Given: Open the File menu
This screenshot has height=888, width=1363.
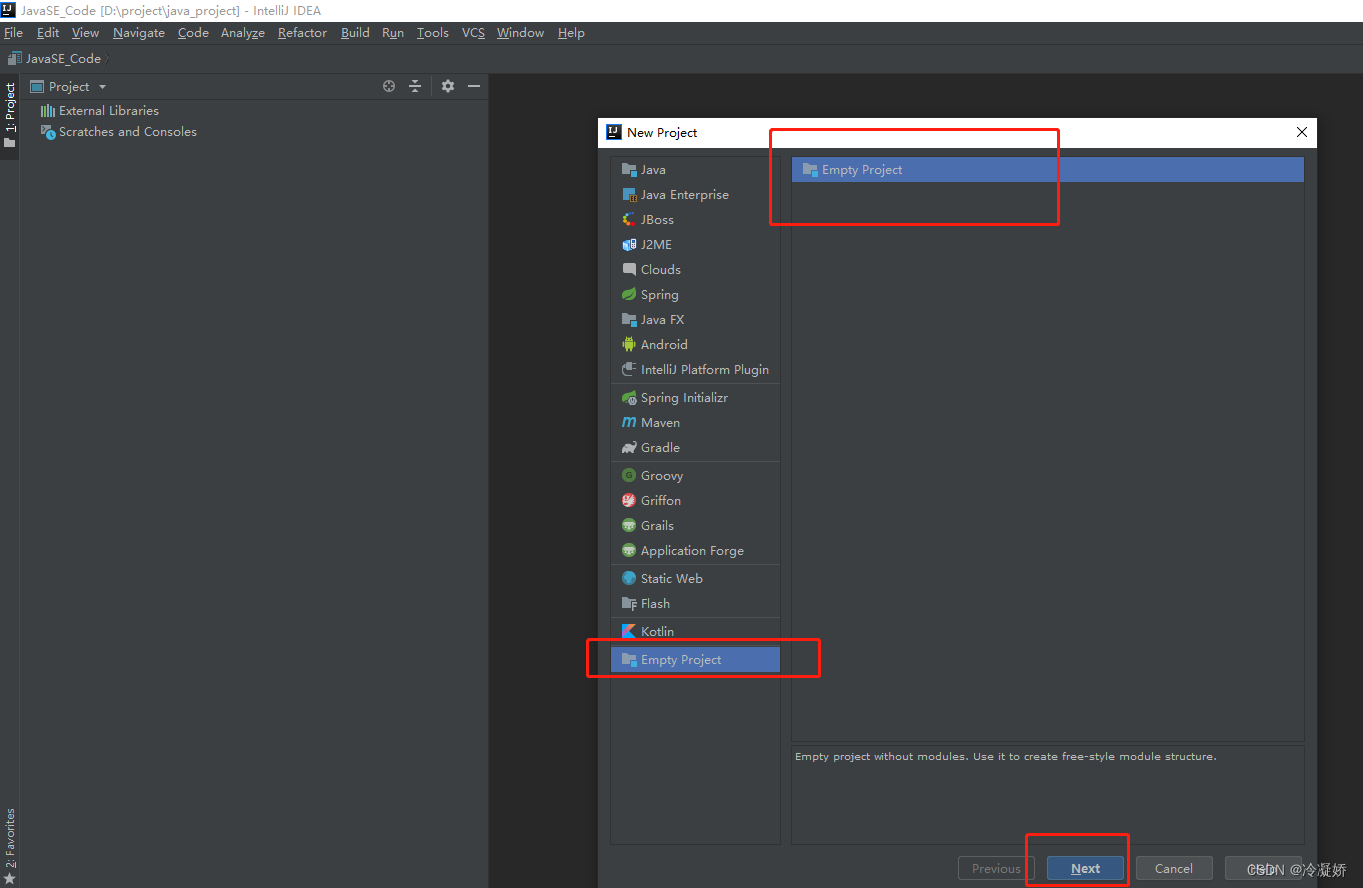Looking at the screenshot, I should 13,33.
